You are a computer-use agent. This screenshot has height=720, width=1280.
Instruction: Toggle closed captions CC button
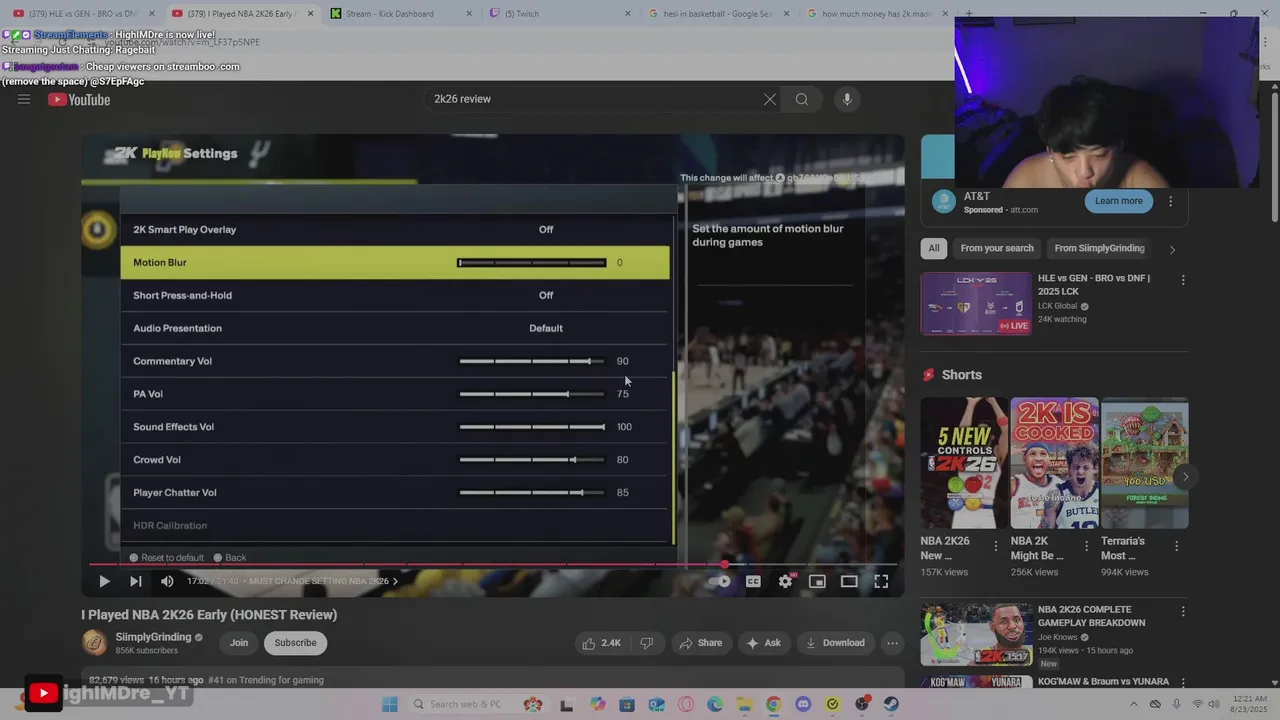(x=753, y=581)
